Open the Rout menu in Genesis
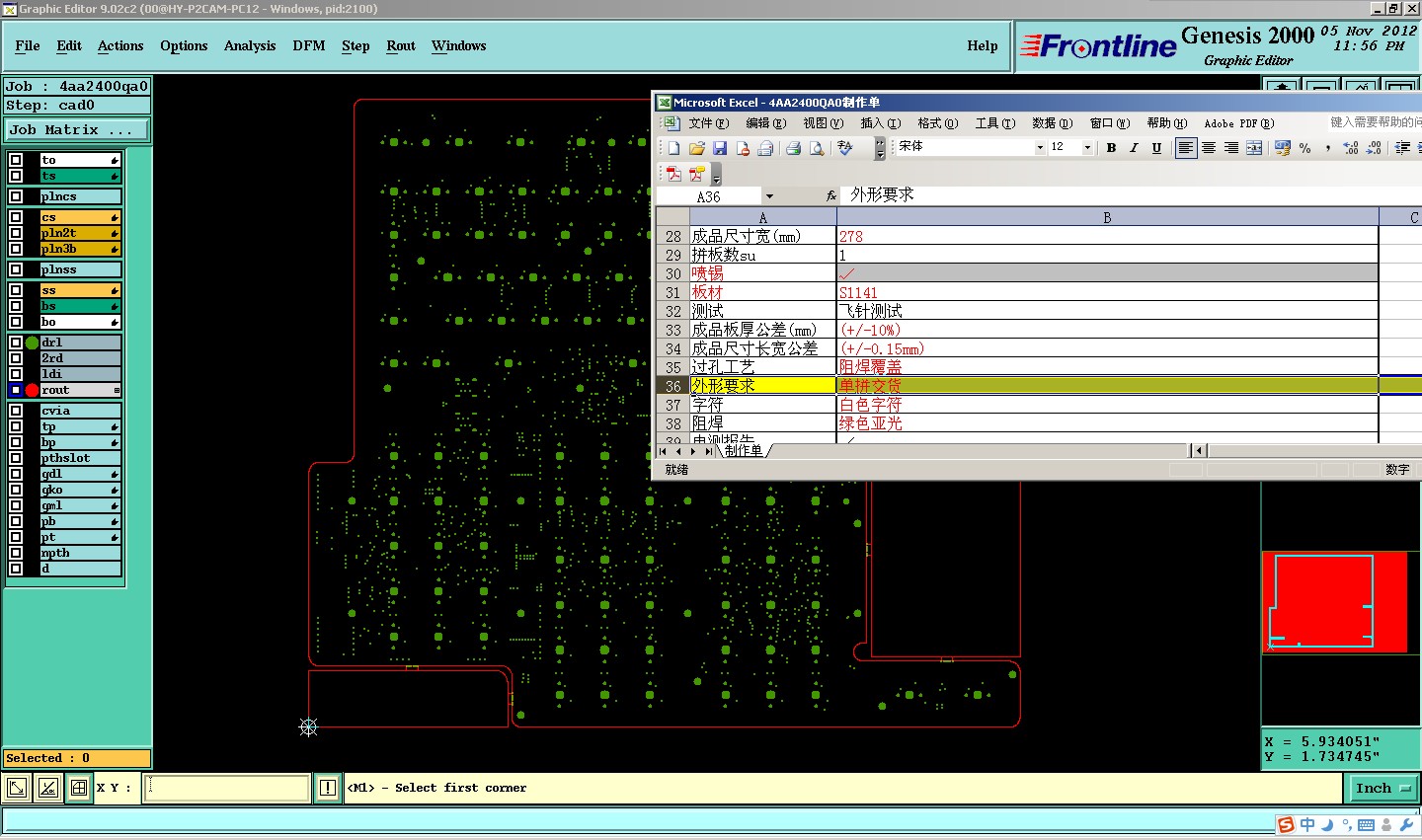Image resolution: width=1422 pixels, height=840 pixels. click(401, 45)
